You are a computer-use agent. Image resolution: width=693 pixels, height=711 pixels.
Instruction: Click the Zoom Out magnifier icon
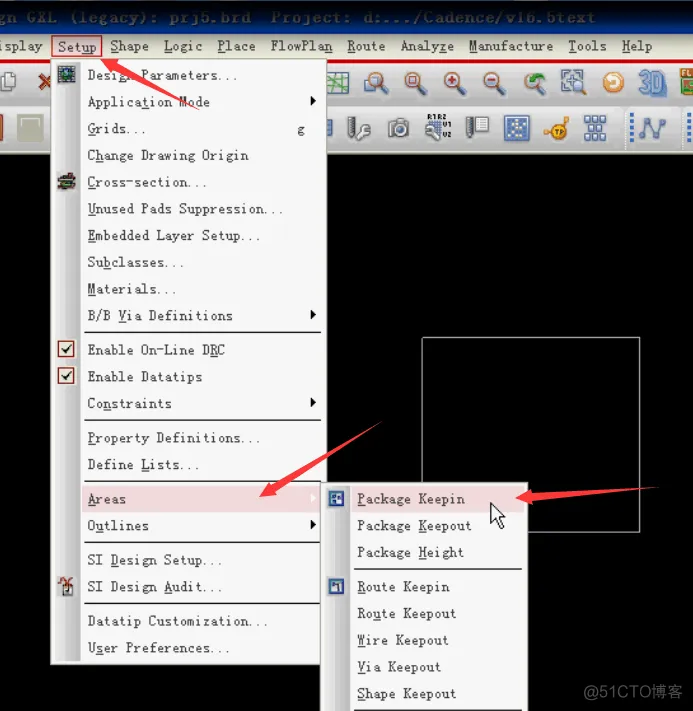click(x=494, y=83)
